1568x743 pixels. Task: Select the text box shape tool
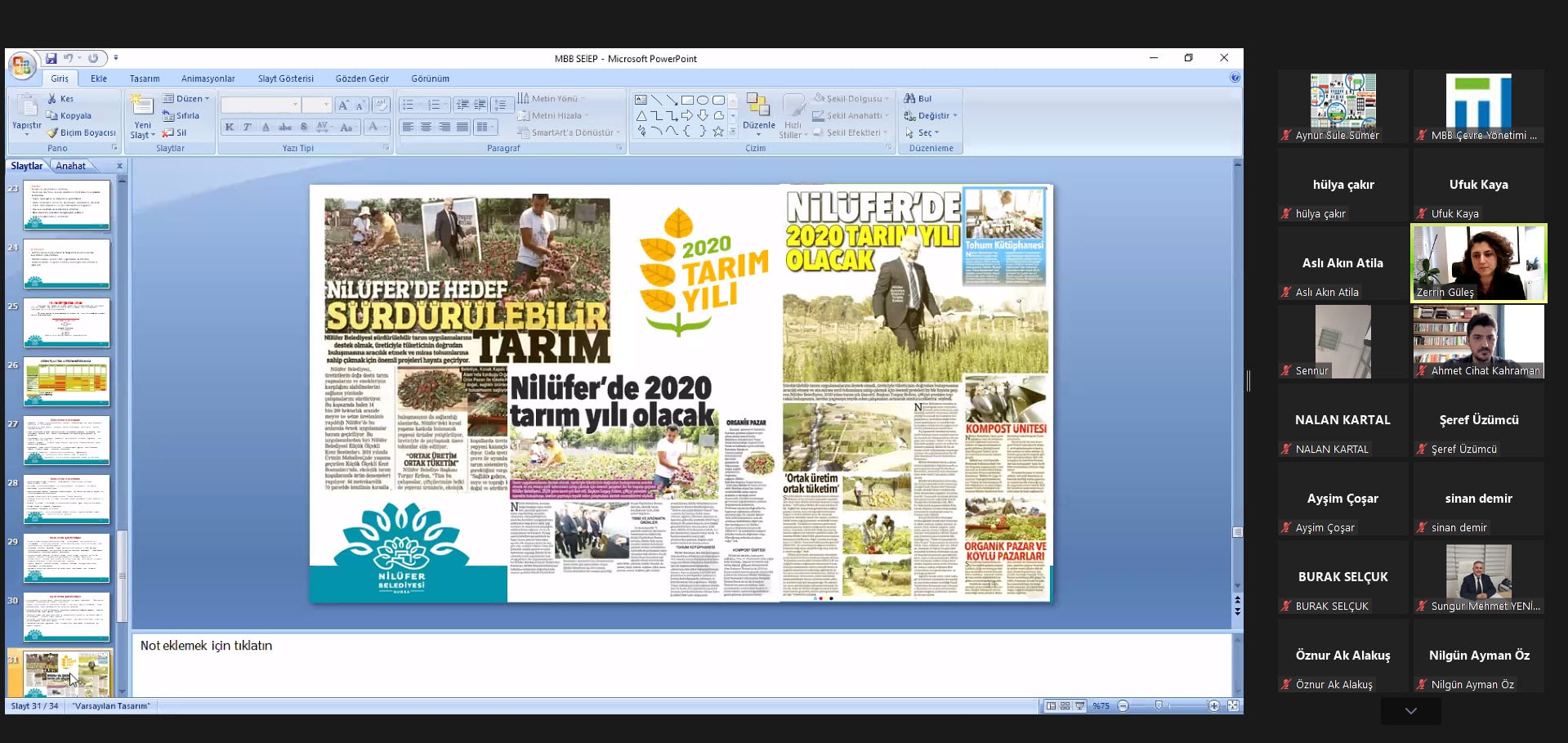641,100
